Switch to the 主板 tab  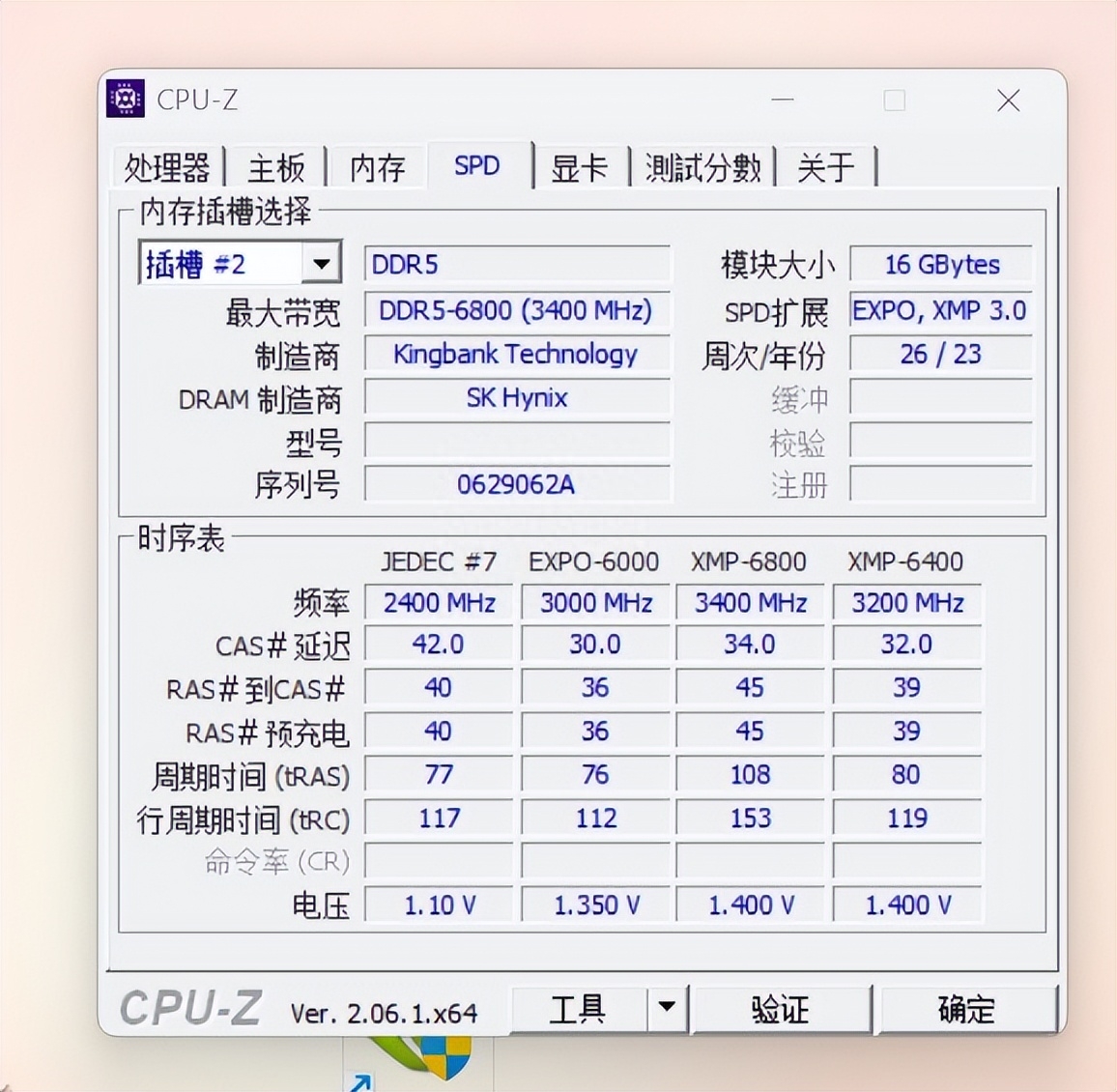click(275, 167)
